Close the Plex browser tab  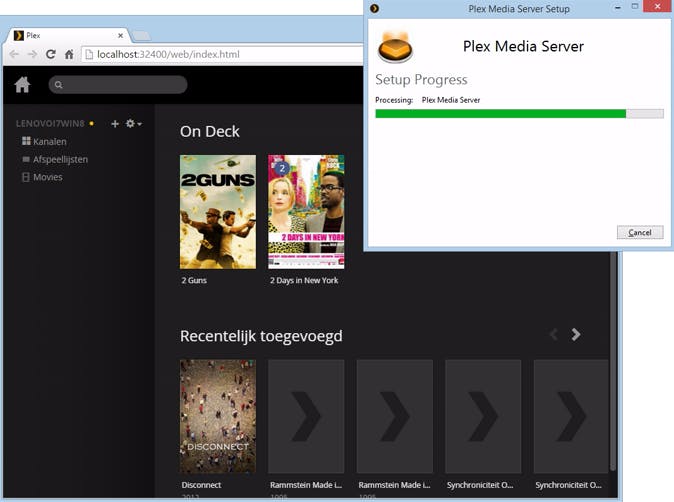pyautogui.click(x=120, y=36)
